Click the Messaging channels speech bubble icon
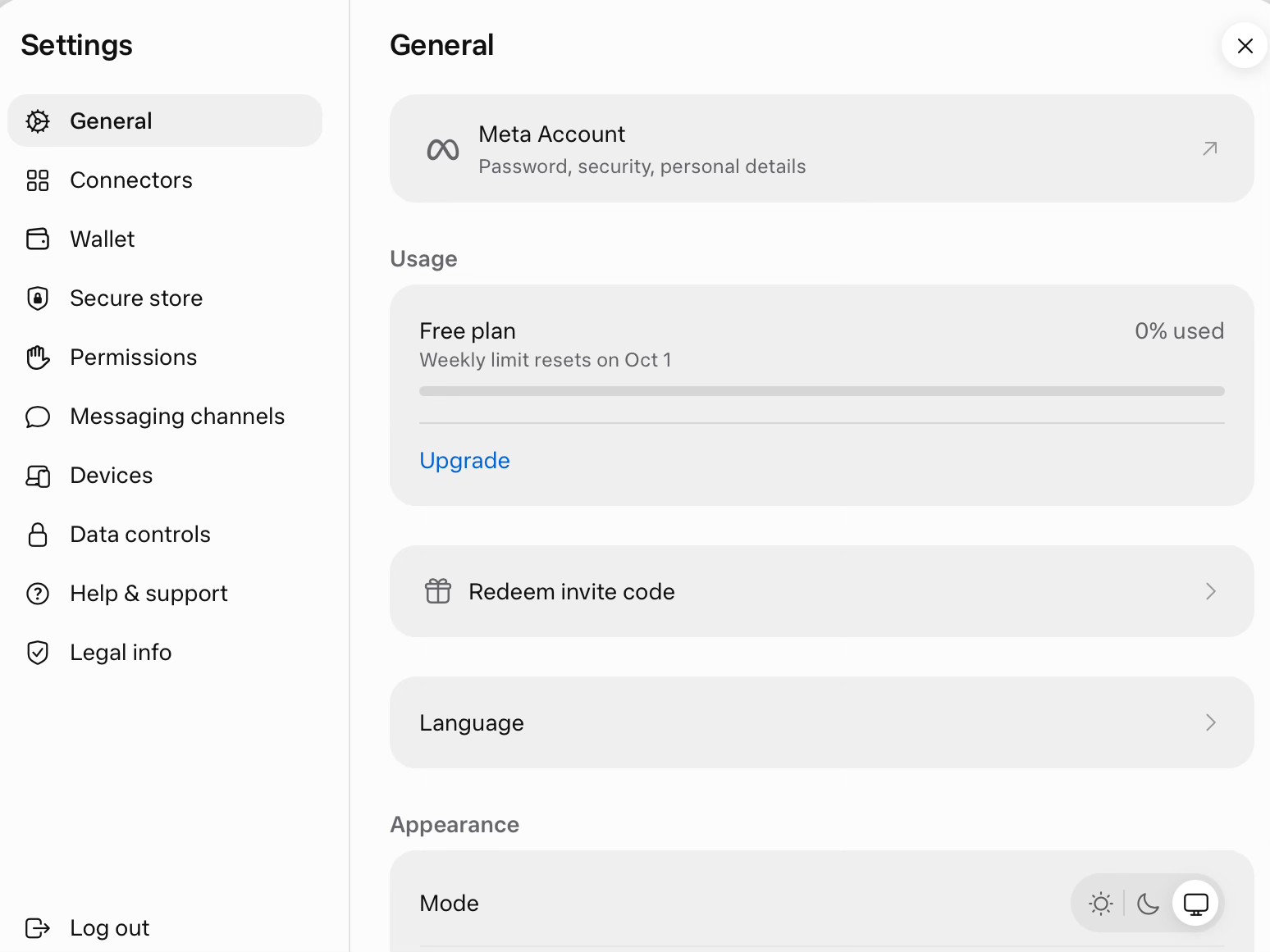 coord(38,417)
